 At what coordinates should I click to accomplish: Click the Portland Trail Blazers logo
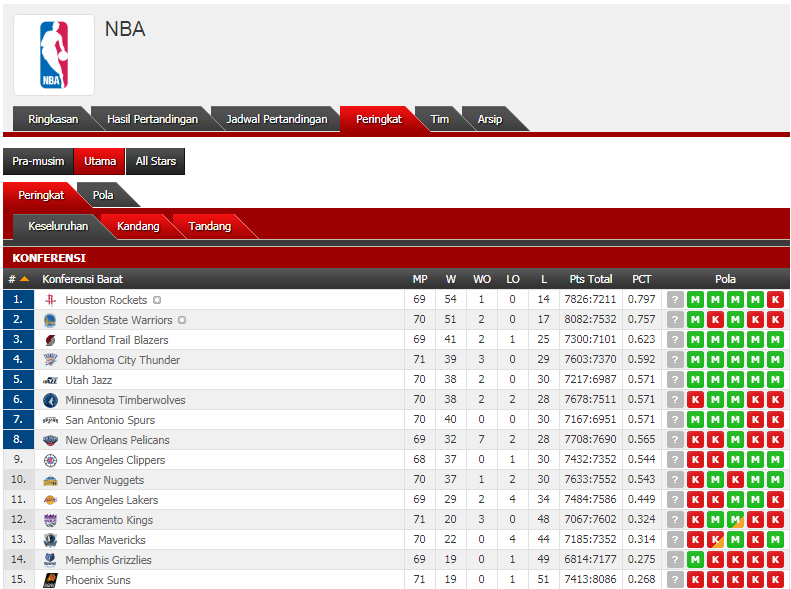pyautogui.click(x=50, y=340)
